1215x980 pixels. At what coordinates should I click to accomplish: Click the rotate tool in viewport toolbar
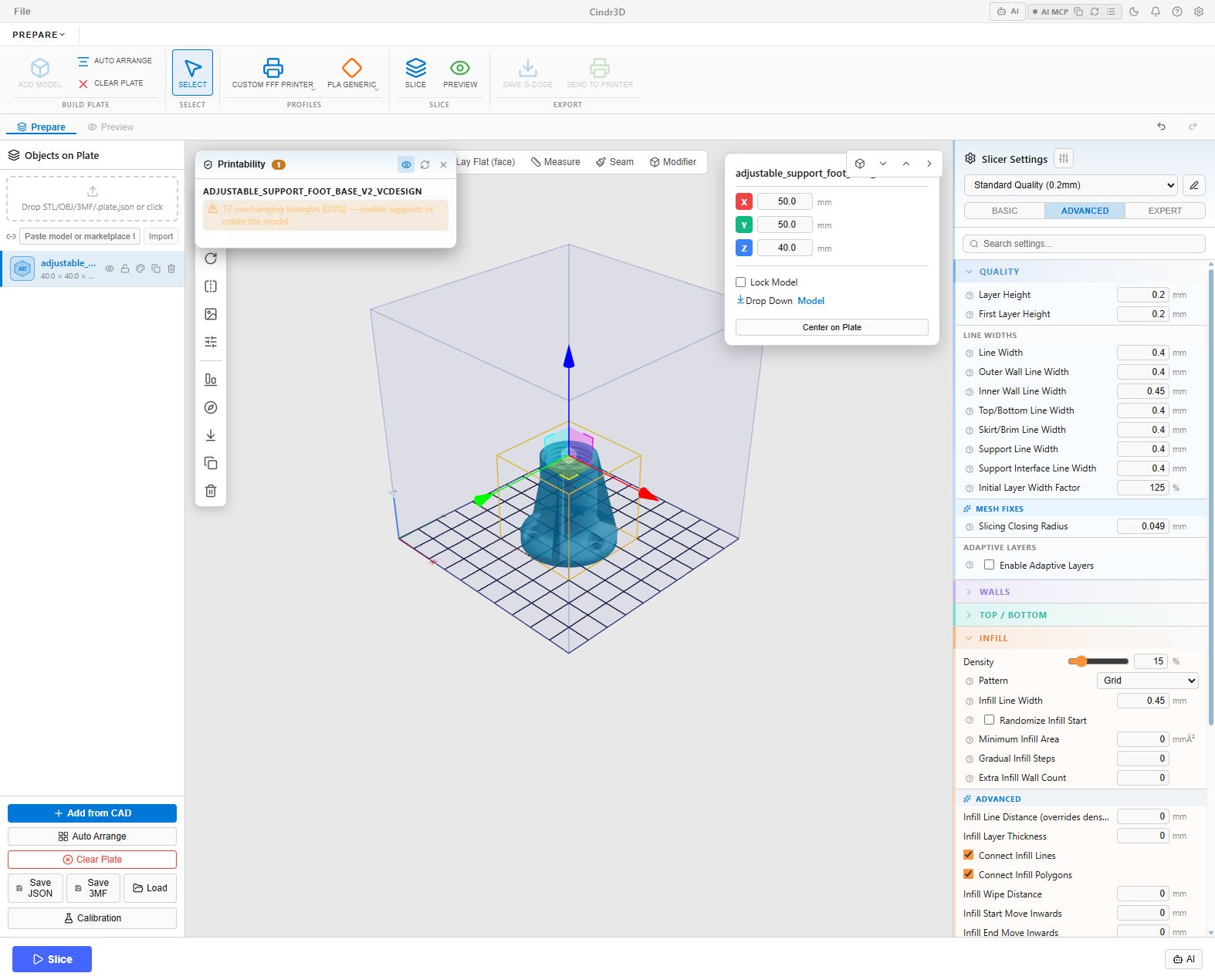(x=211, y=259)
